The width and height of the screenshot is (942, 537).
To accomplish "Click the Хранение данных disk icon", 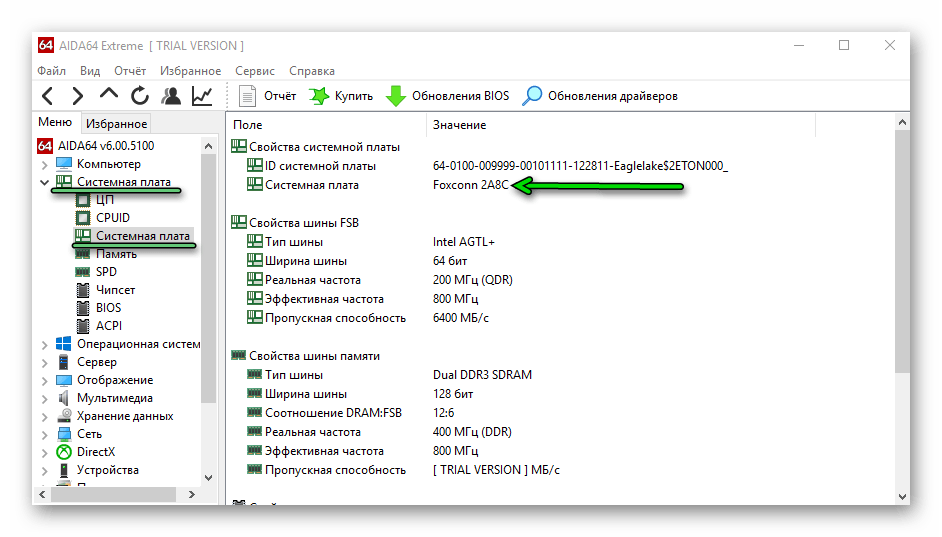I will pos(64,416).
